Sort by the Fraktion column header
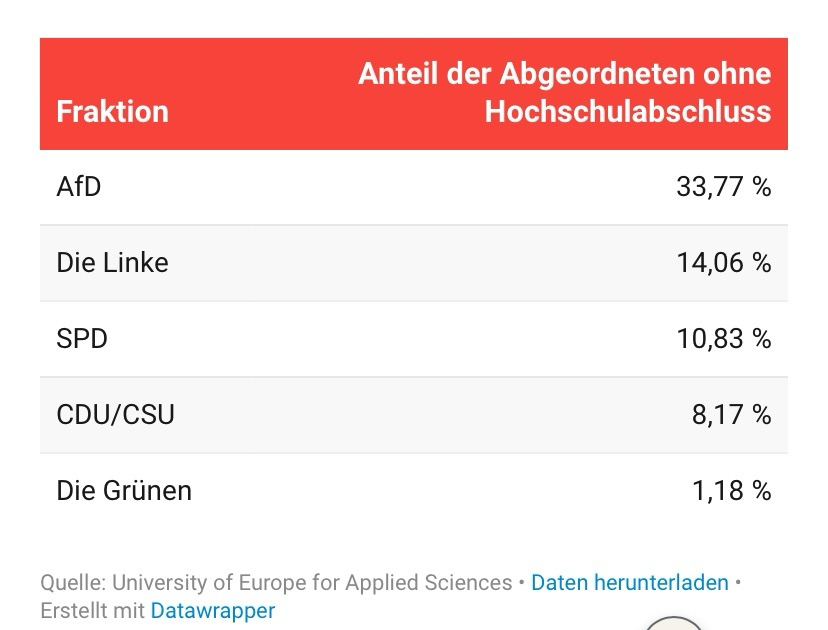828x630 pixels. point(112,111)
